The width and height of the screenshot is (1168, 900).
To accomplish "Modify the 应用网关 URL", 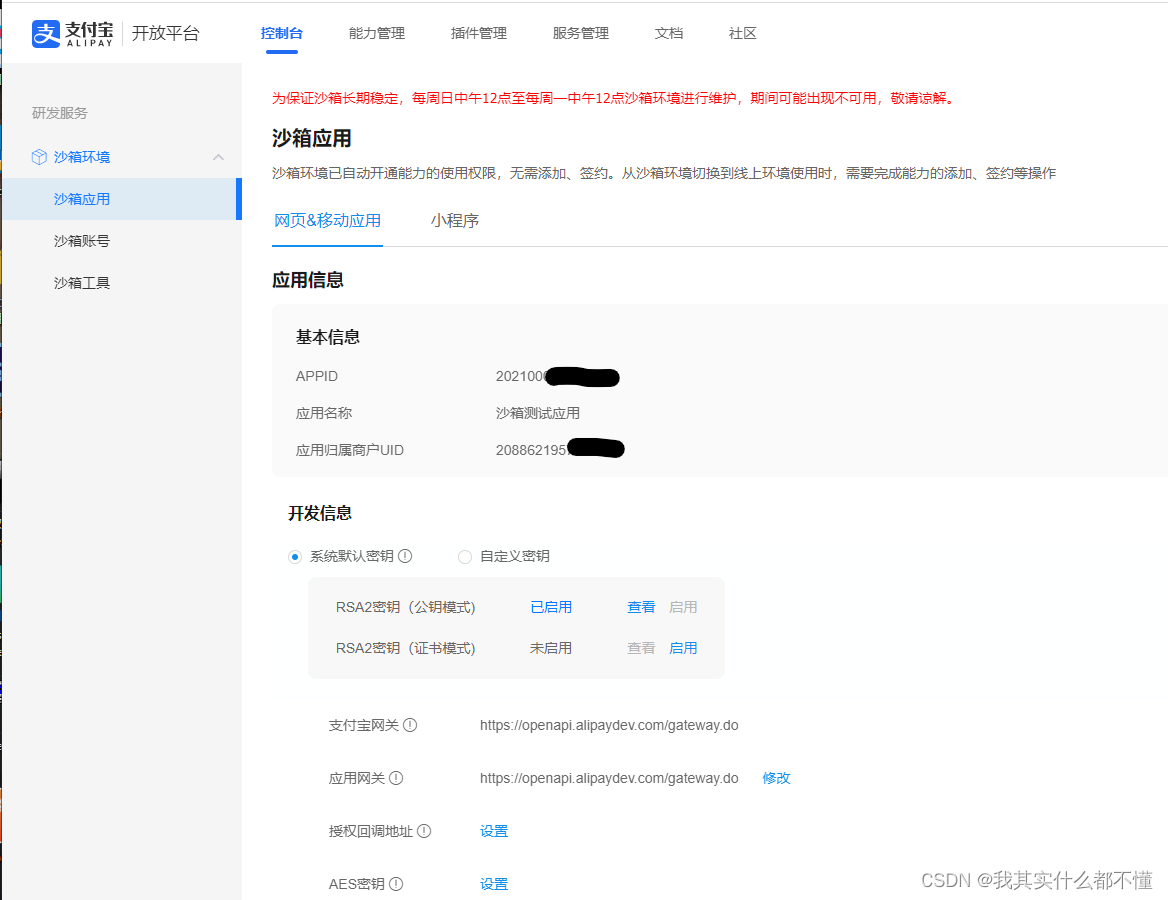I will (776, 778).
